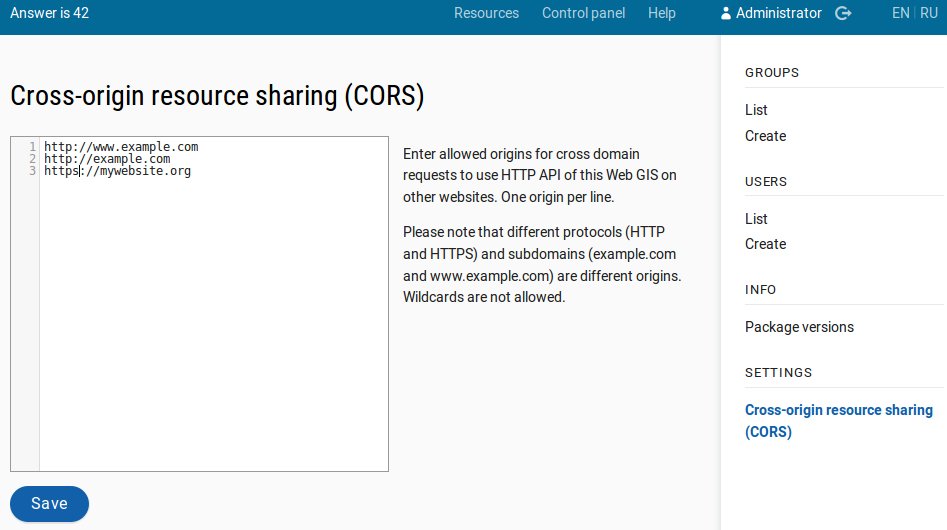Open the Resources menu
The image size is (947, 530).
click(x=486, y=13)
